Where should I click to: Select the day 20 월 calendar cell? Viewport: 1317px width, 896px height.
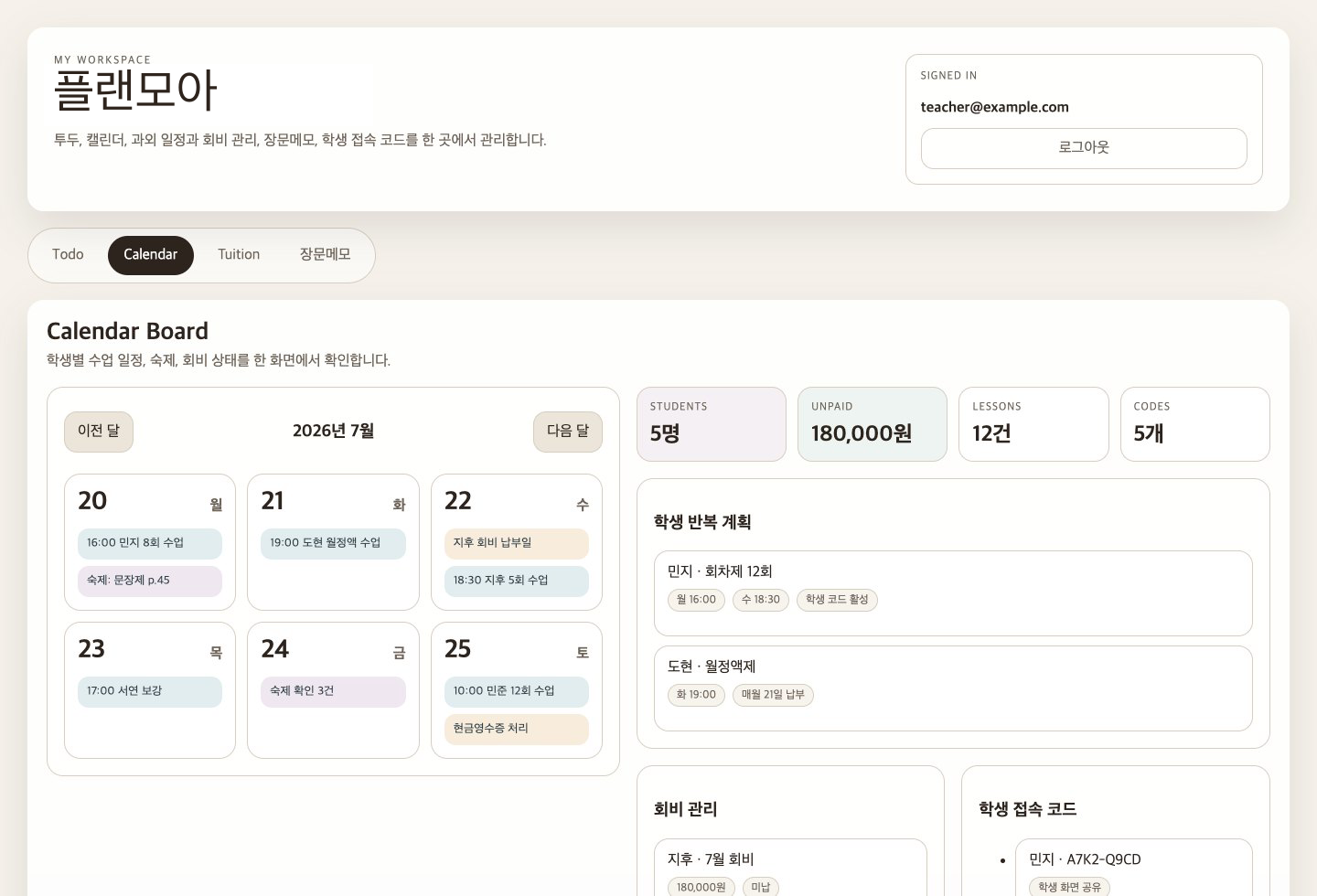[150, 542]
